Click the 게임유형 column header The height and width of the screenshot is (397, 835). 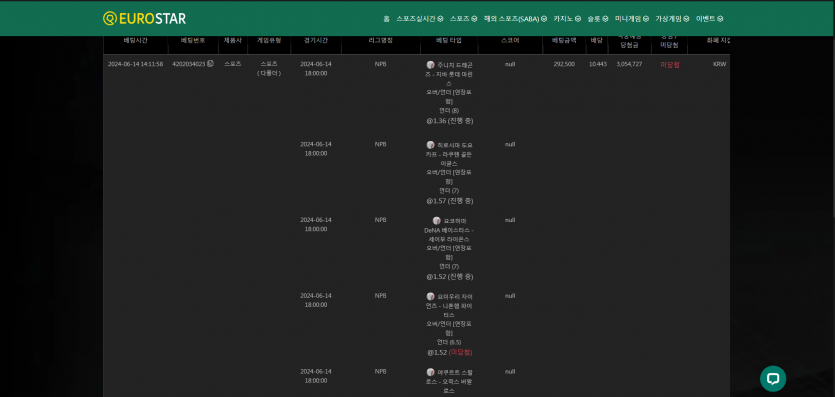(269, 40)
